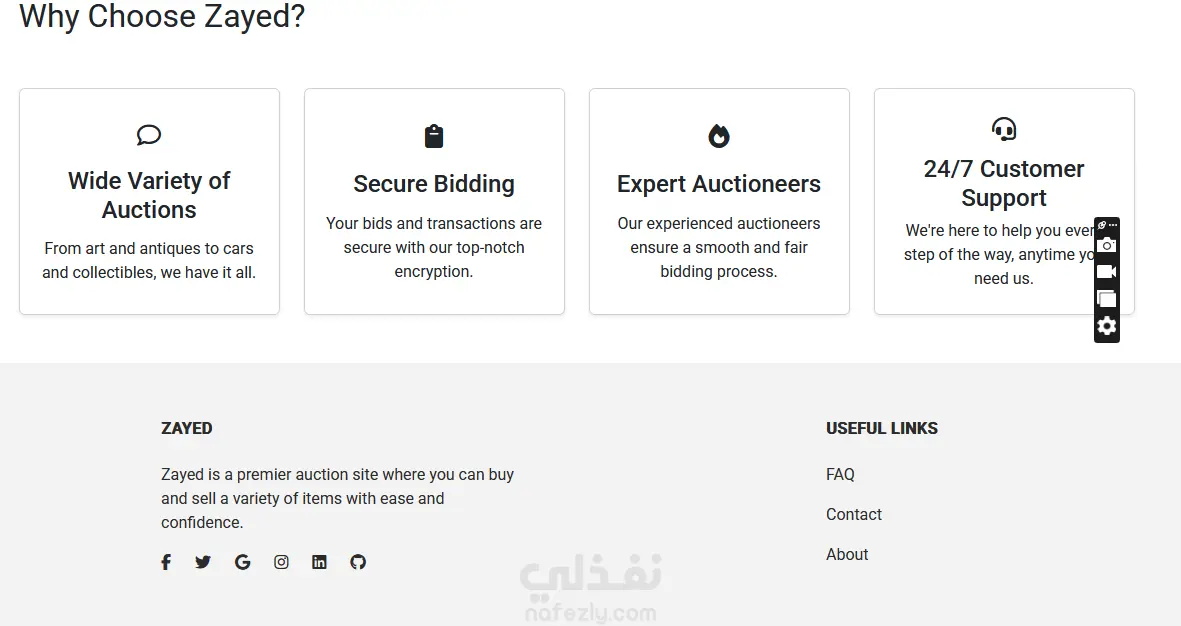Screen dimensions: 1181x626
Task: Visit the Instagram icon link
Action: 281,562
